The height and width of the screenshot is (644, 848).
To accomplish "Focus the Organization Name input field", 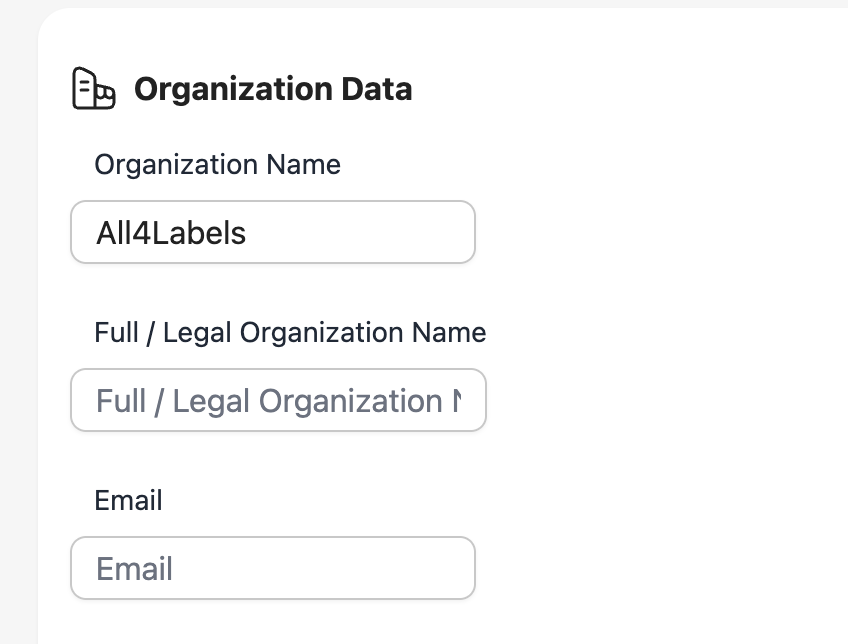I will pyautogui.click(x=272, y=232).
